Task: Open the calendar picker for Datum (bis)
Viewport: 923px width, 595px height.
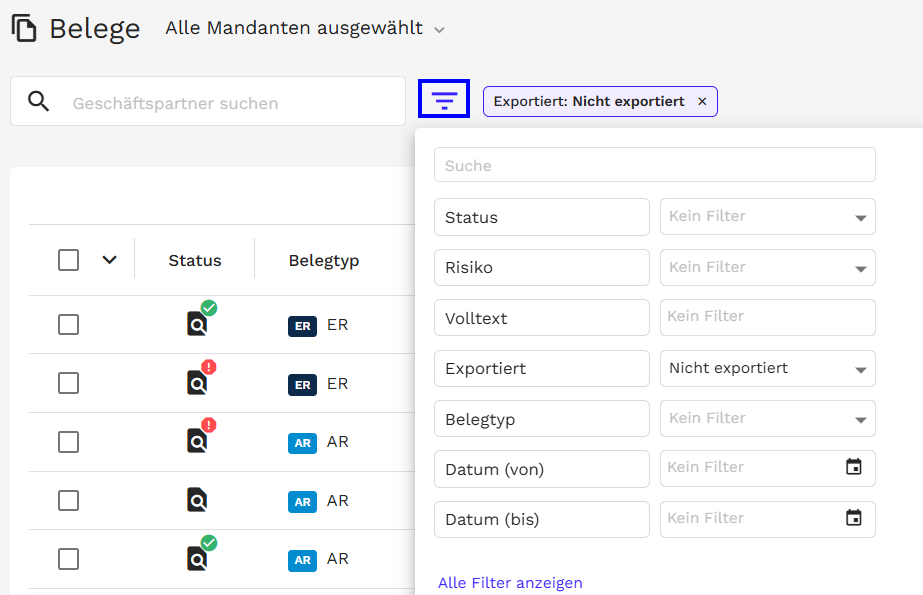Action: tap(853, 518)
